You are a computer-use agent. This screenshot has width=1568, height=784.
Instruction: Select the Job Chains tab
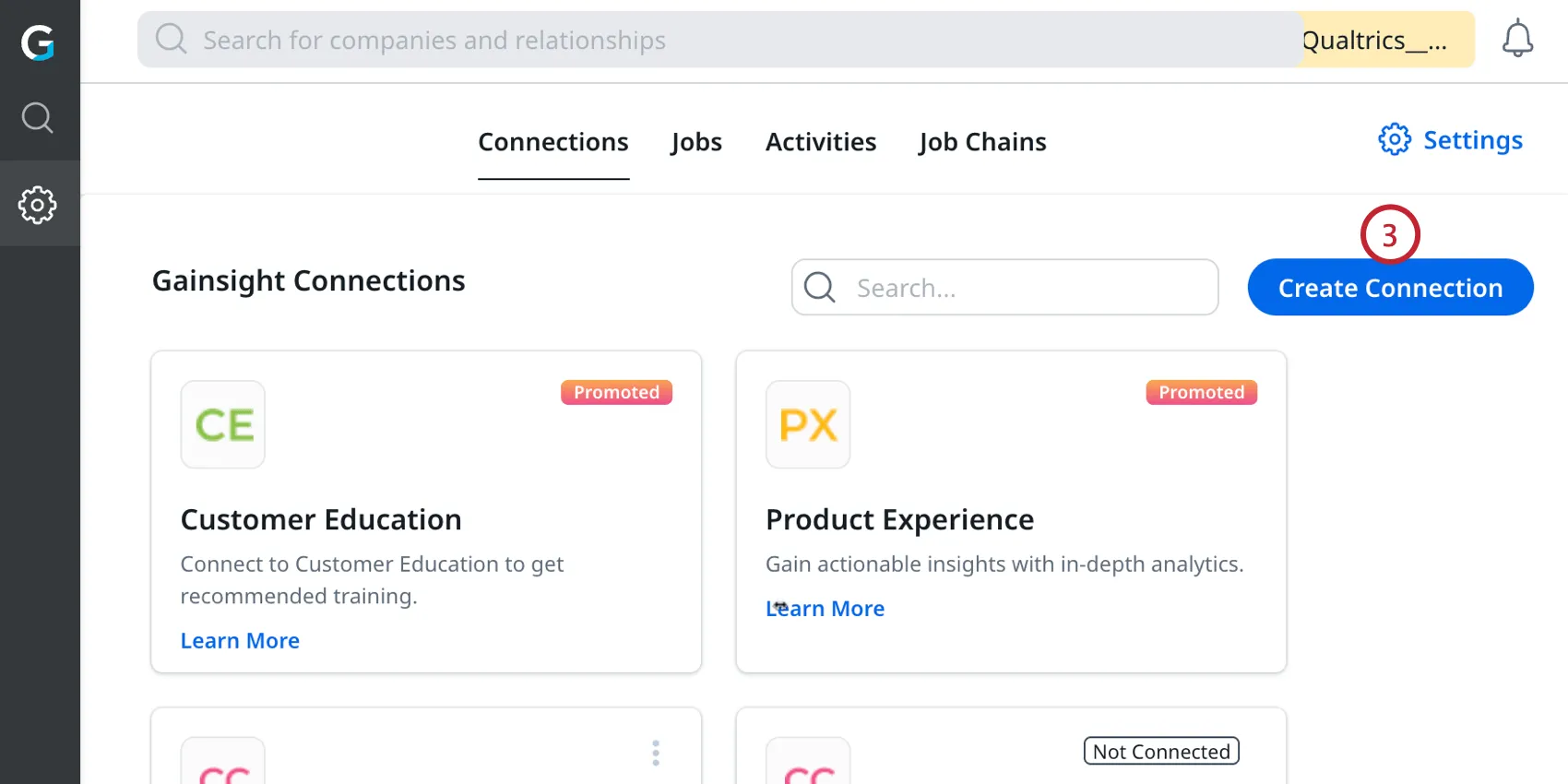point(981,142)
